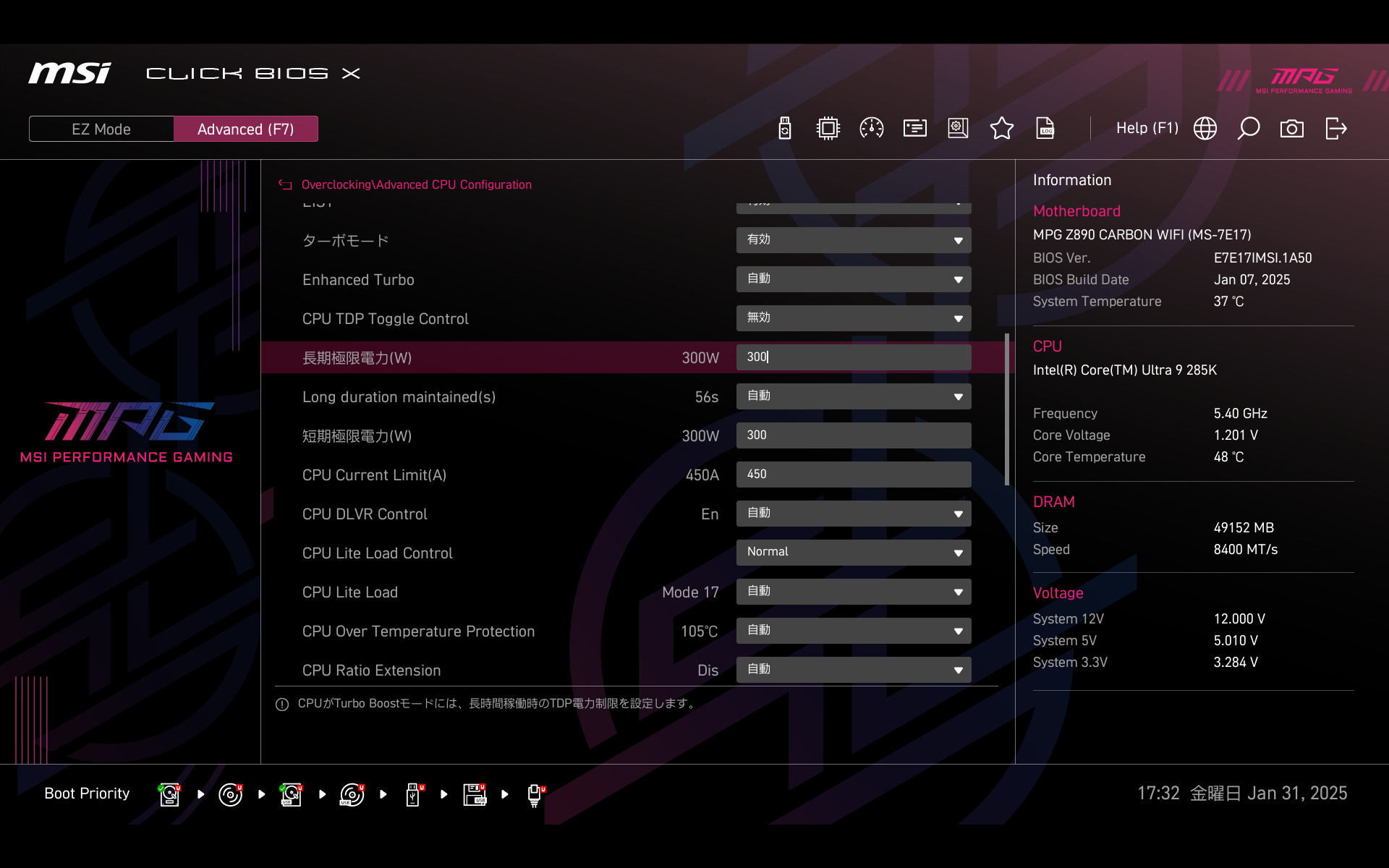Click BIOS version E7E17IMSI.1A50 value

coord(1262,258)
